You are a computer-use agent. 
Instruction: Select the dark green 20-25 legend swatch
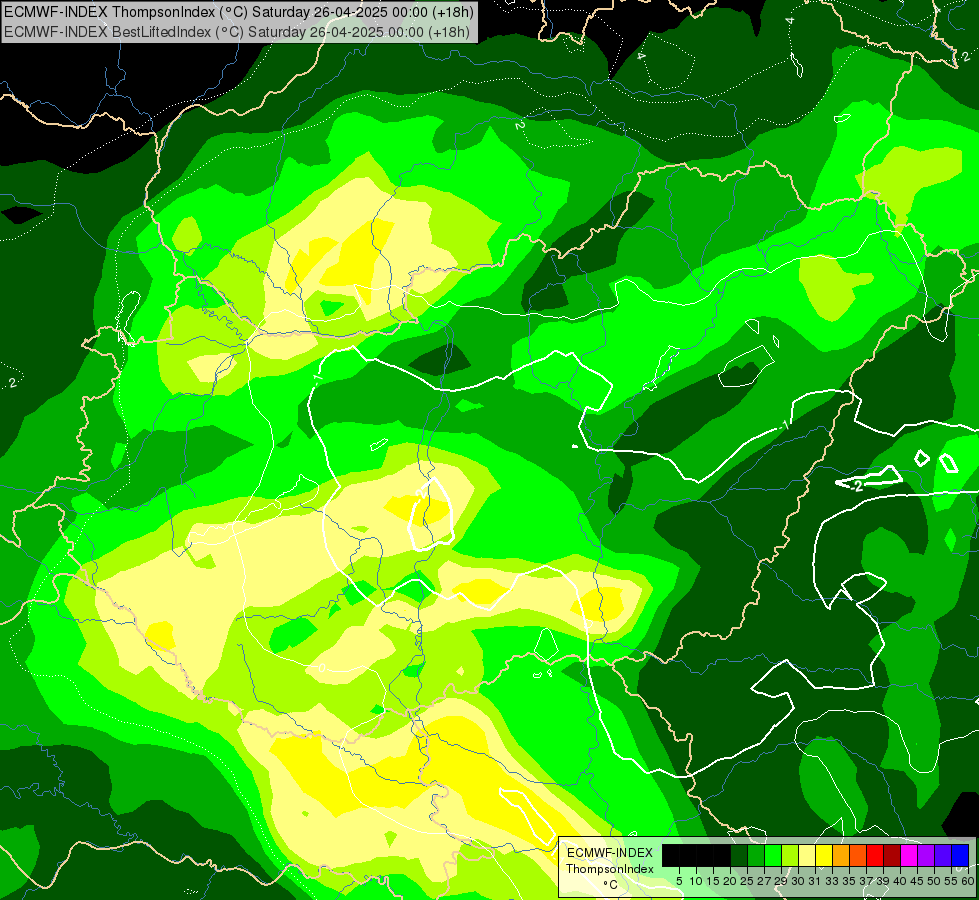coord(739,856)
